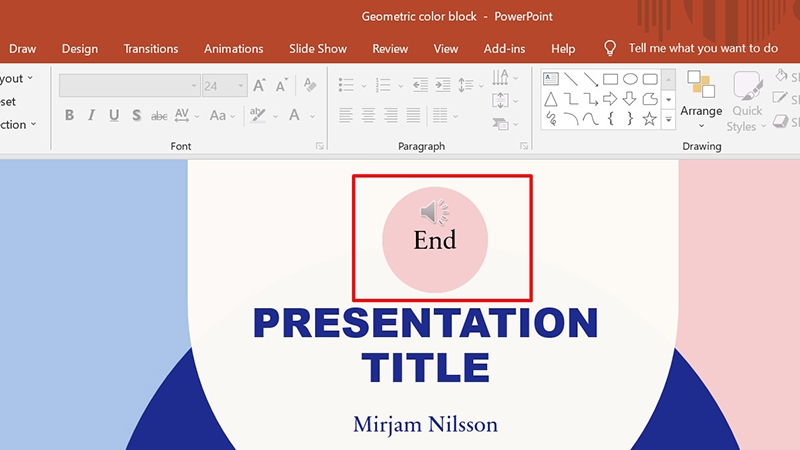This screenshot has height=450, width=800.
Task: Apply Numbering list icon
Action: [x=383, y=85]
